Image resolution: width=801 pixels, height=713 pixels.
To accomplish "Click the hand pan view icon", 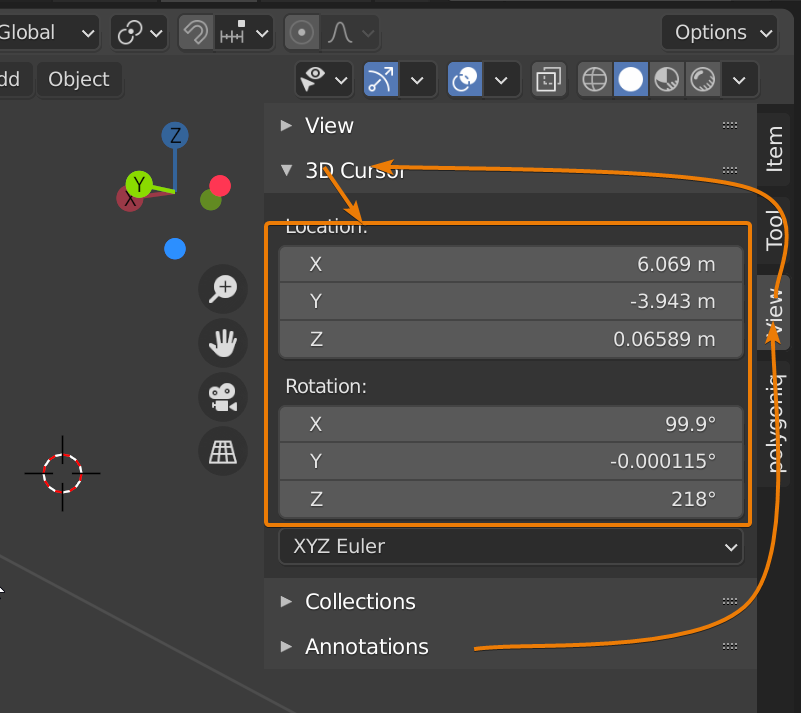I will 222,343.
